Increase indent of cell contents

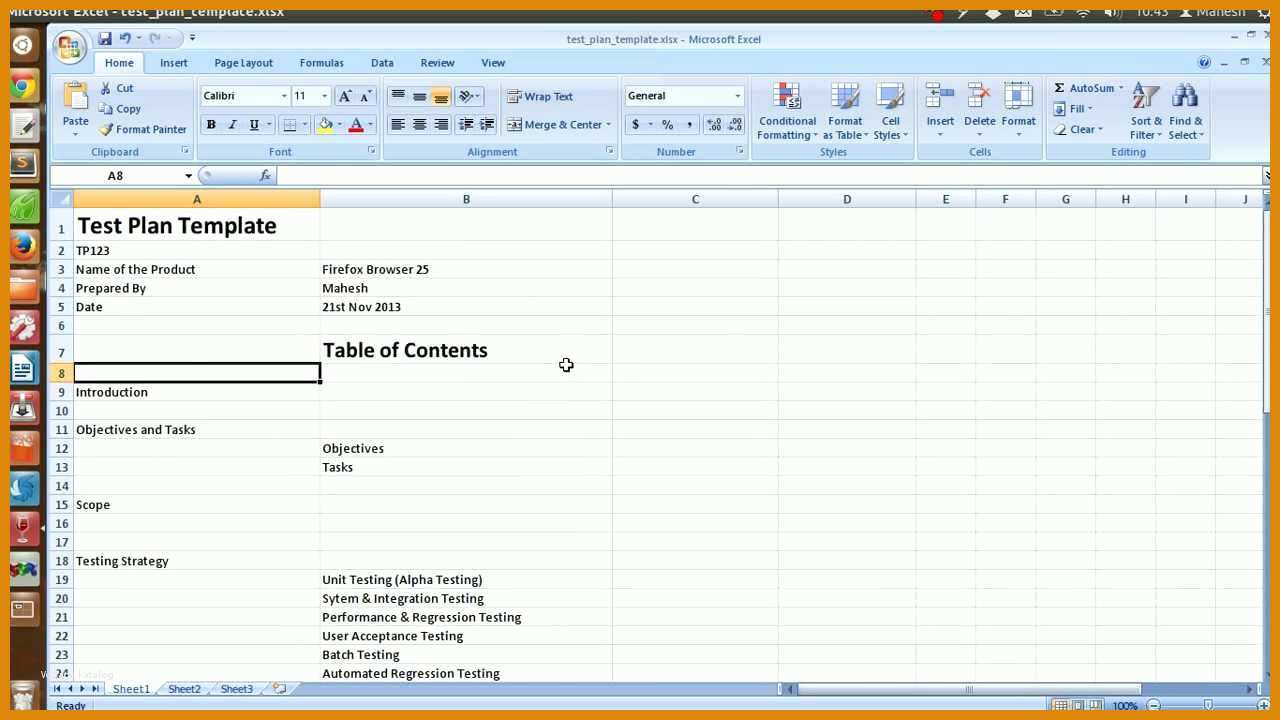click(487, 125)
